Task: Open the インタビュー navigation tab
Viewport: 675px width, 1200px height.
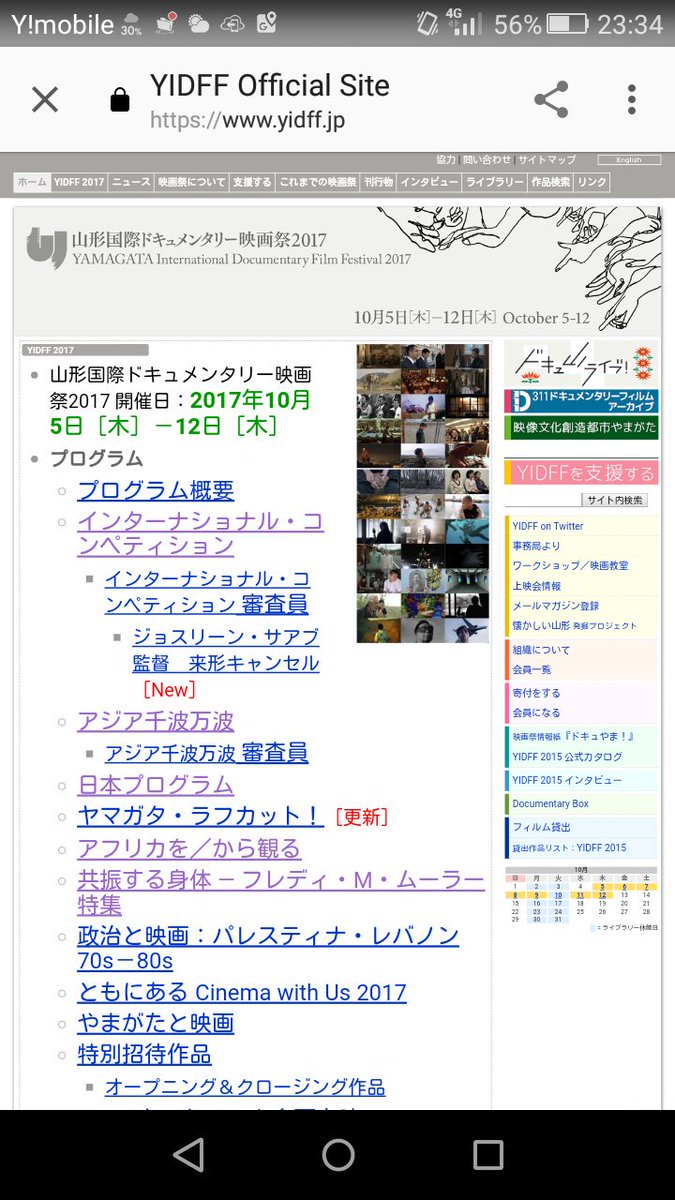Action: click(429, 182)
